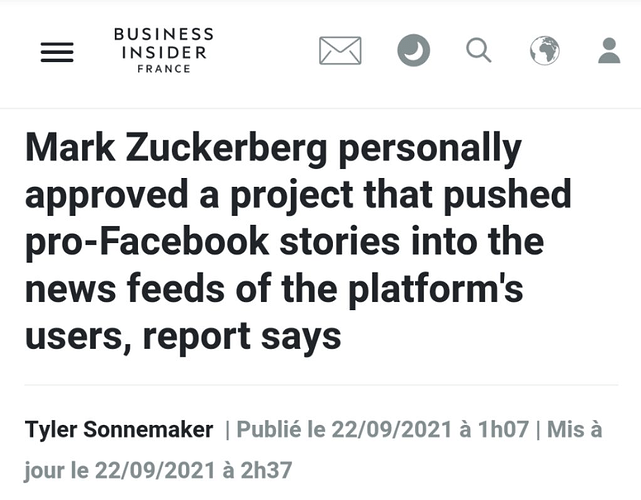Click the Business Insider France logo
The image size is (641, 500).
coord(163,51)
